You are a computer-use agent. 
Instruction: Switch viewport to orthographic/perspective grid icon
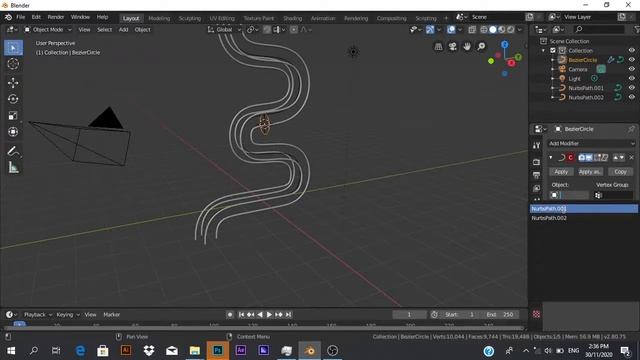(438, 47)
